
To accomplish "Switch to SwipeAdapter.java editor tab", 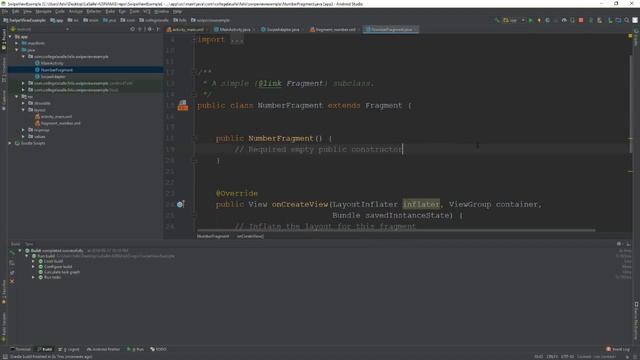I will pyautogui.click(x=282, y=29).
